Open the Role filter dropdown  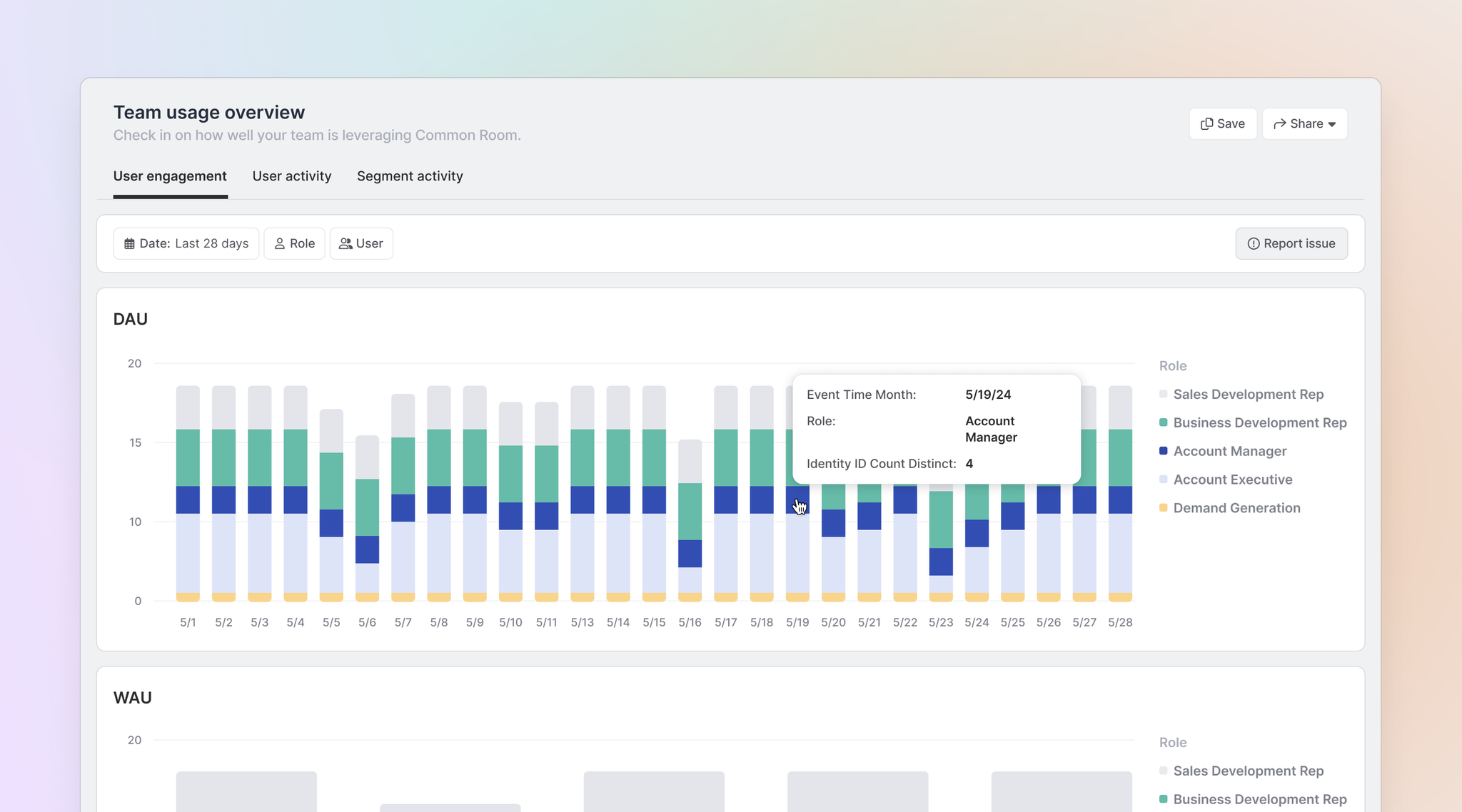295,244
